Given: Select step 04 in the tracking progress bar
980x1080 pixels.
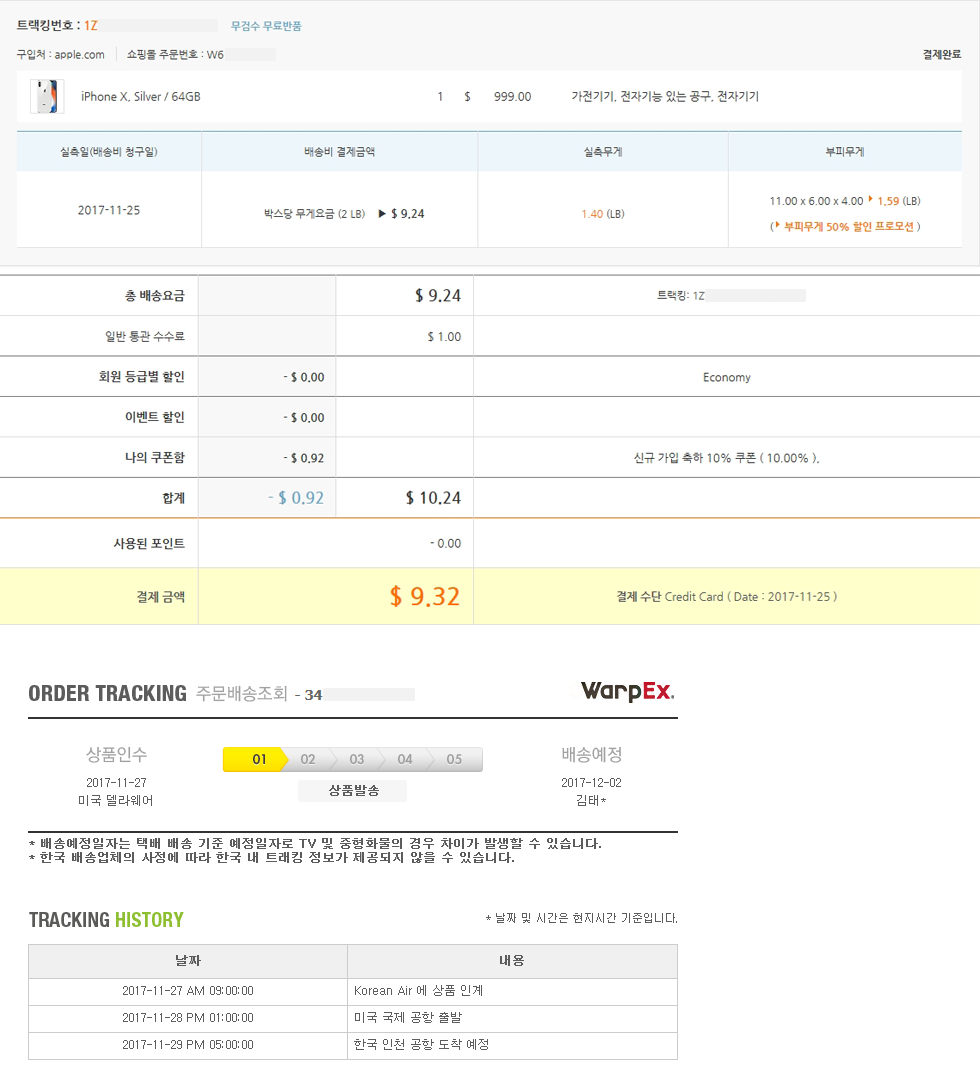Looking at the screenshot, I should [405, 759].
